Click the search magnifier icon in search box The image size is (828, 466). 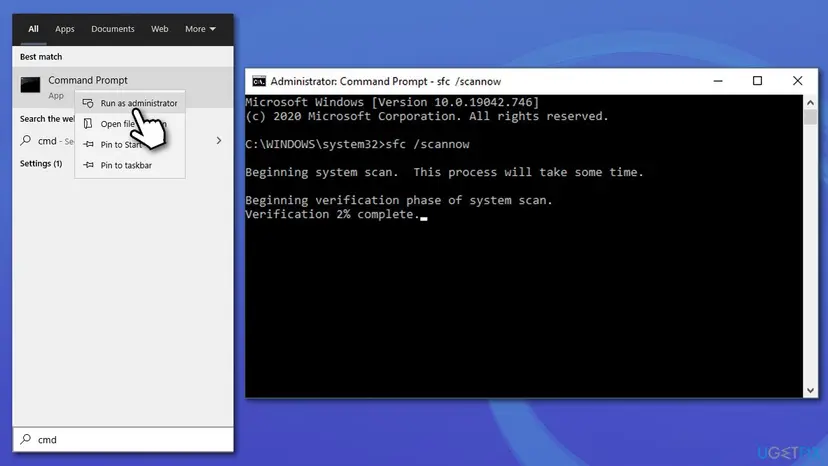coord(25,439)
